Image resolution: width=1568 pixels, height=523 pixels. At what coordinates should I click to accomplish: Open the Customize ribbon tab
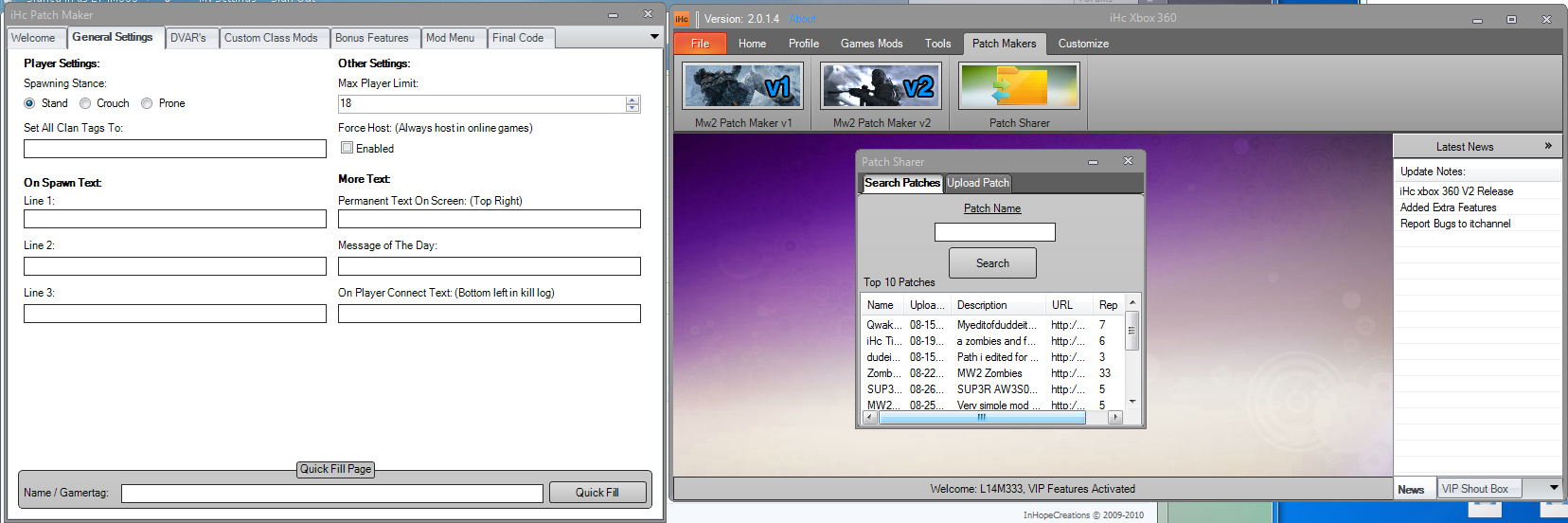coord(1083,44)
